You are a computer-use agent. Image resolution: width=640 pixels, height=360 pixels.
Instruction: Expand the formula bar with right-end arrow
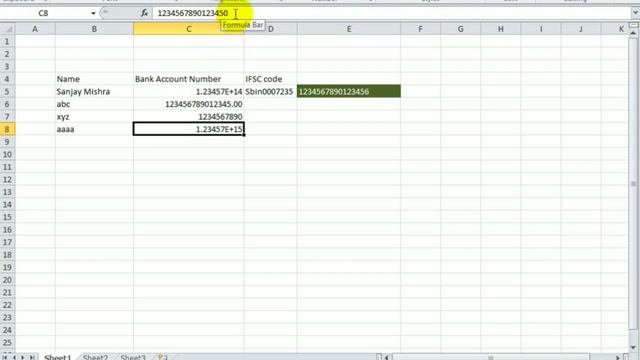pyautogui.click(x=635, y=13)
